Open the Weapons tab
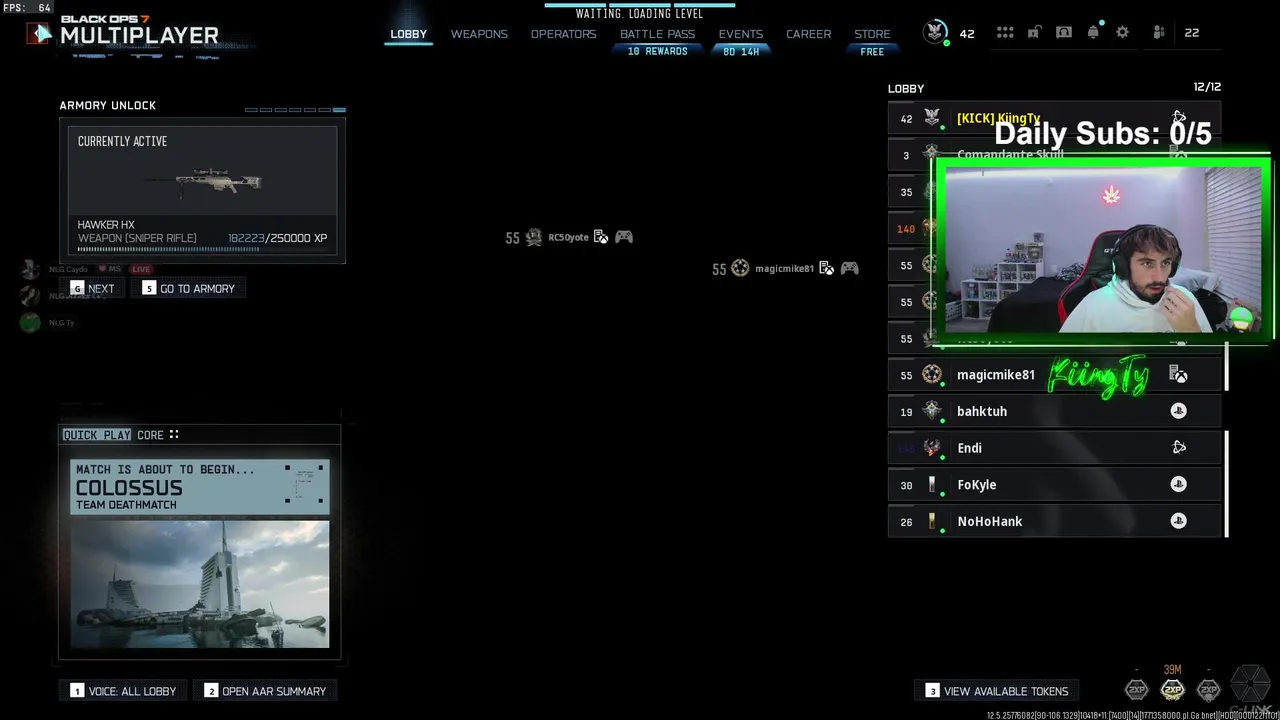The image size is (1280, 720). tap(479, 34)
